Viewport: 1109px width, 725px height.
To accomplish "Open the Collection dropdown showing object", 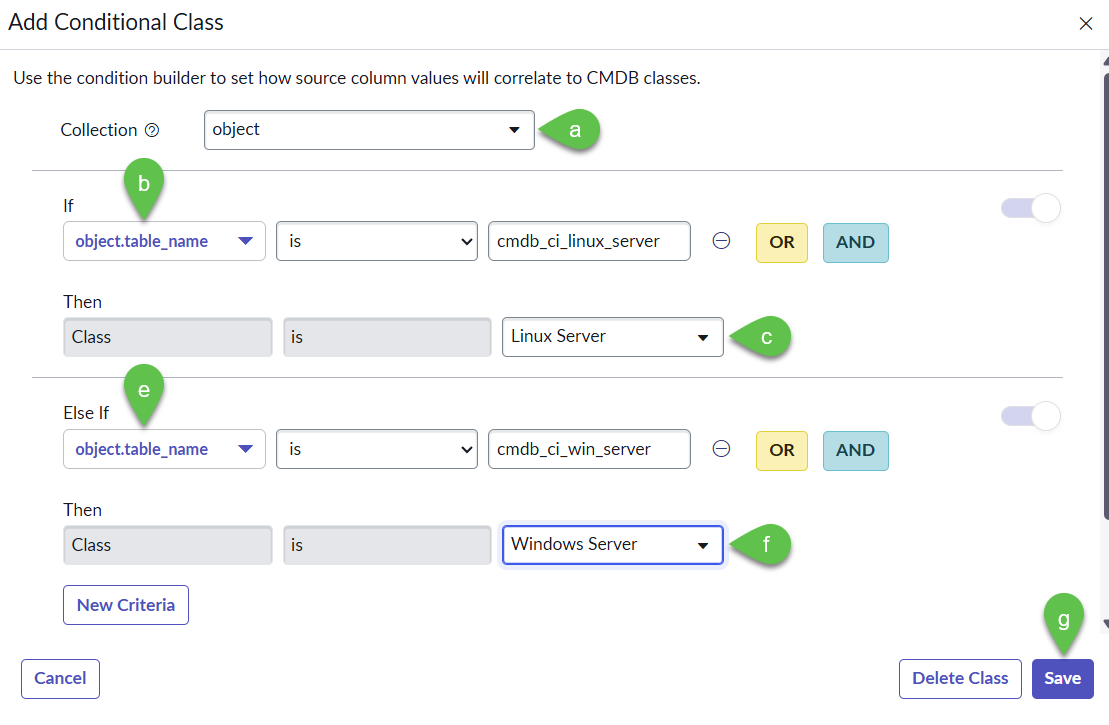I will coord(369,130).
